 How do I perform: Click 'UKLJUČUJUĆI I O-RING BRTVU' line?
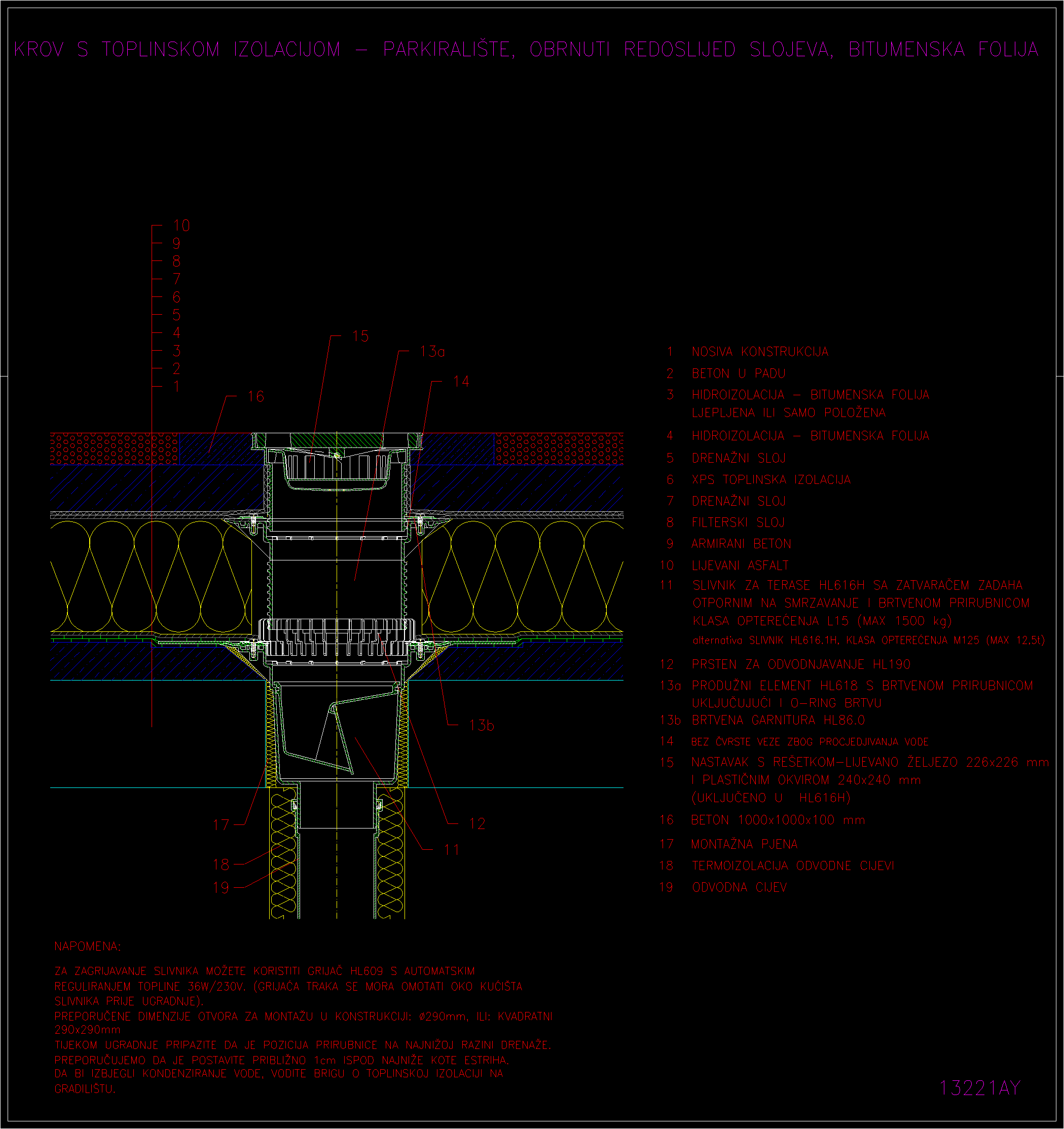point(786,703)
